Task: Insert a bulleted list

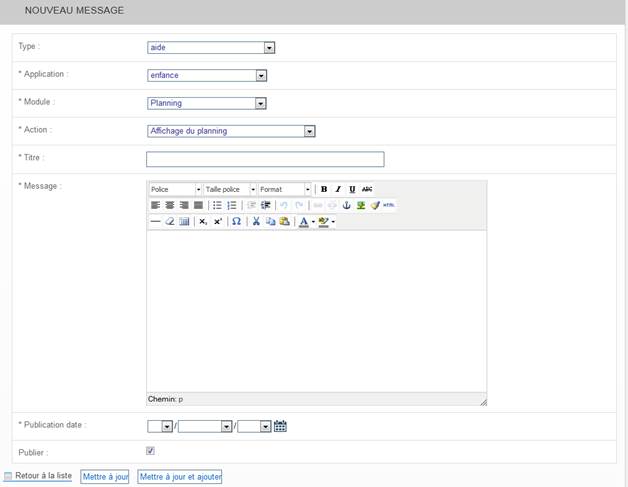Action: (x=217, y=205)
